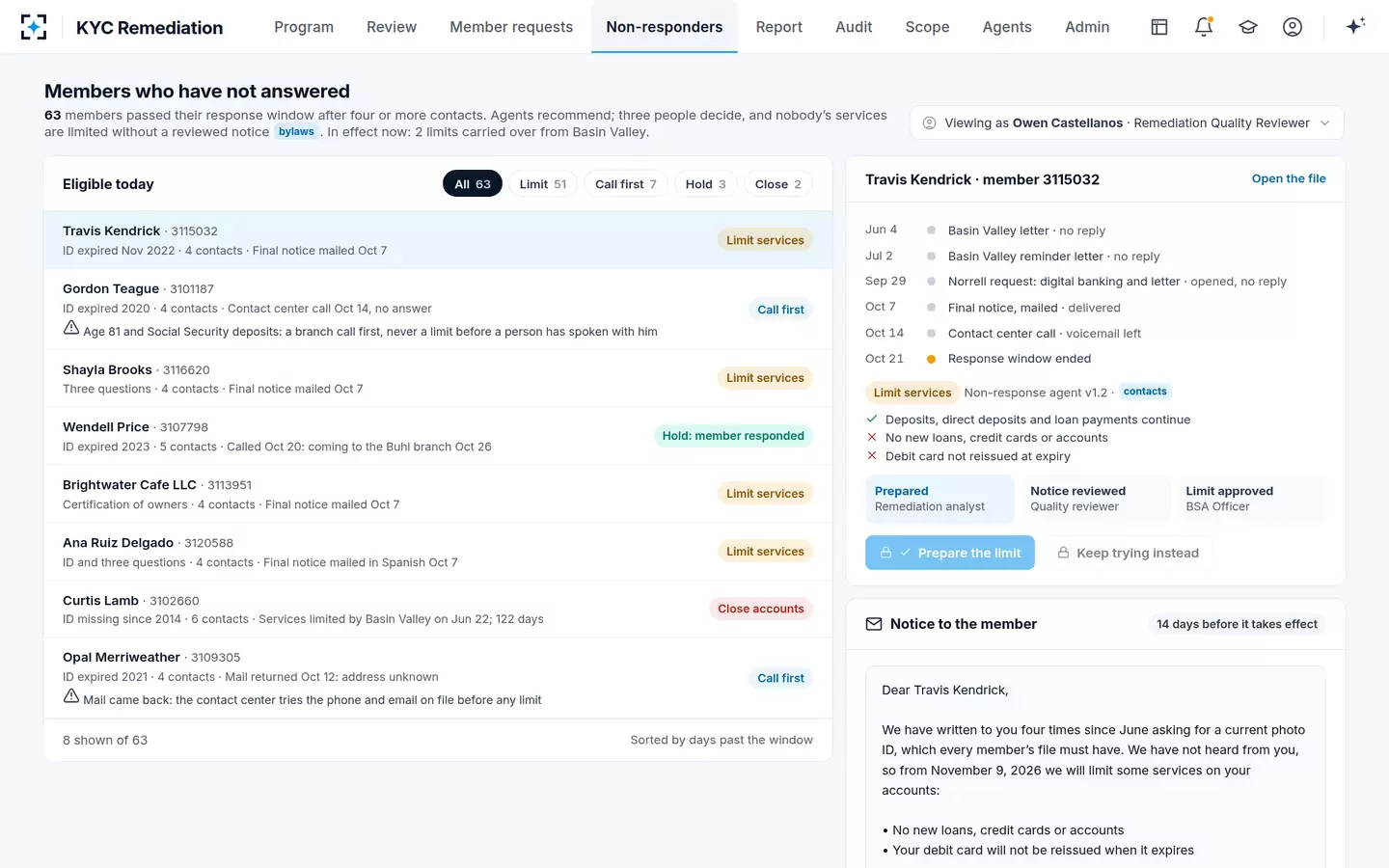Image resolution: width=1389 pixels, height=868 pixels.
Task: Go to the Report tab
Action: click(x=779, y=27)
